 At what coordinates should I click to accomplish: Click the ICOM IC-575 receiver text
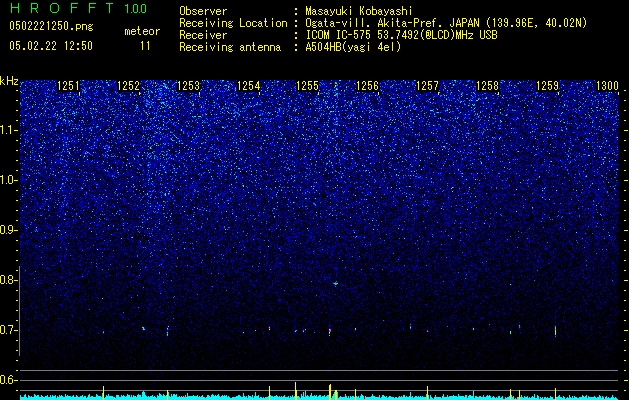point(402,35)
